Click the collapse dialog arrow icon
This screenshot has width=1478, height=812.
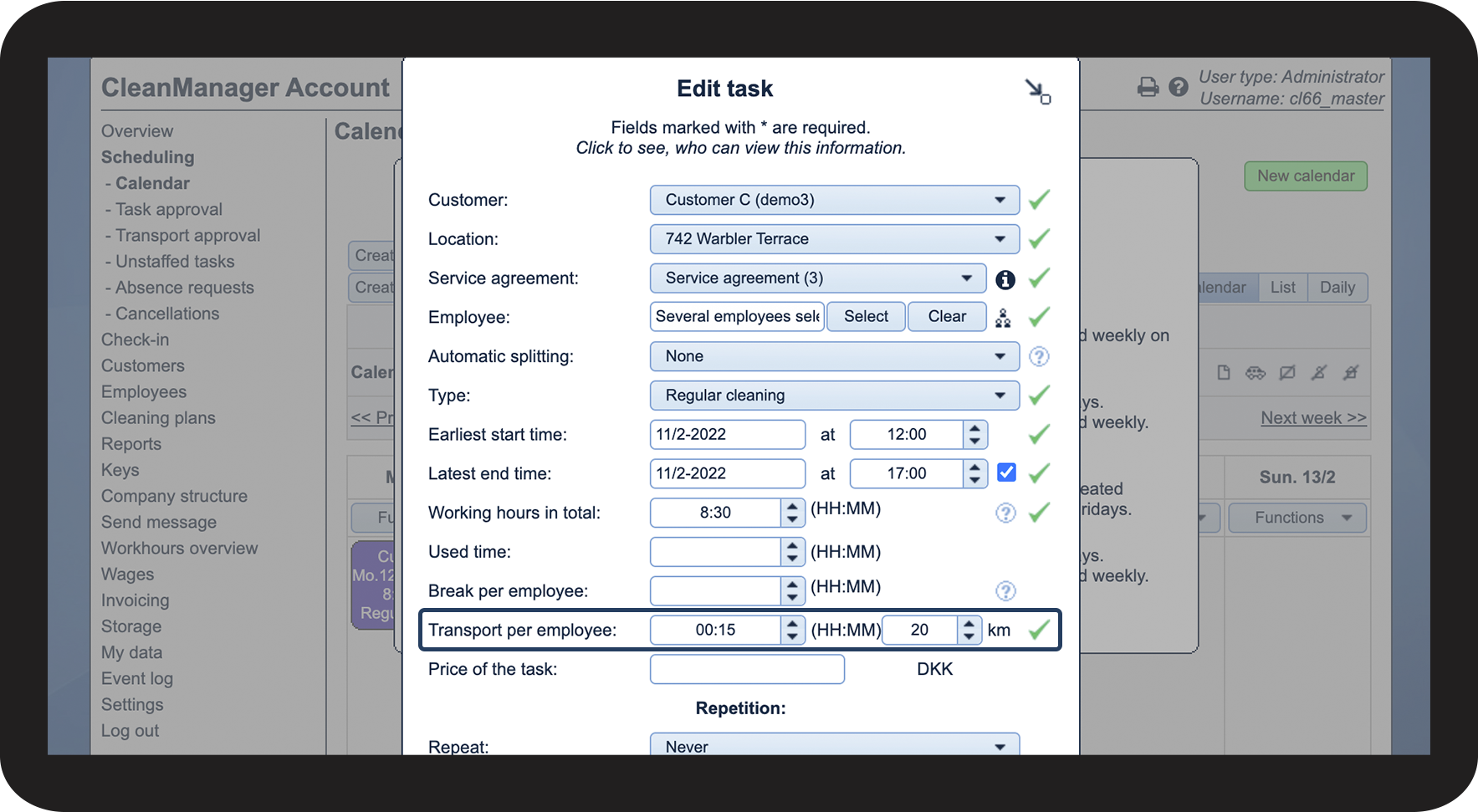(x=1038, y=92)
